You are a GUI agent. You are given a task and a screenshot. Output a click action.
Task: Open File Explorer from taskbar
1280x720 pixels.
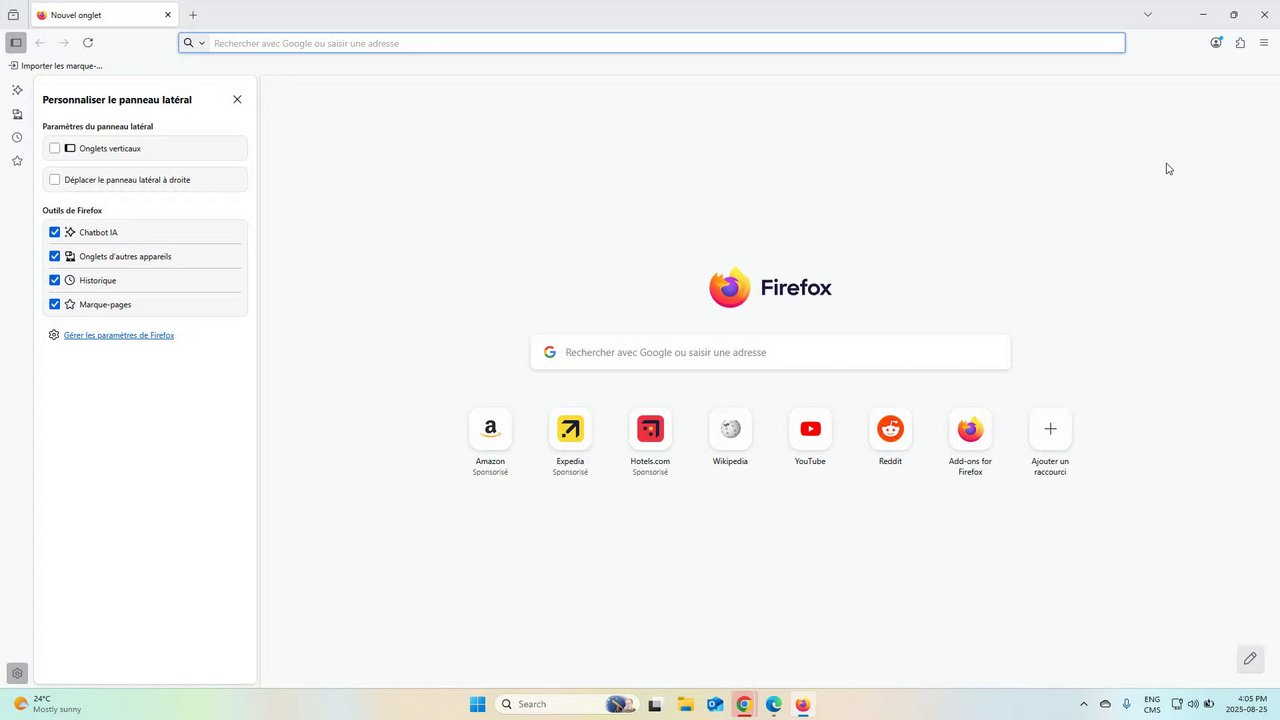tap(685, 704)
